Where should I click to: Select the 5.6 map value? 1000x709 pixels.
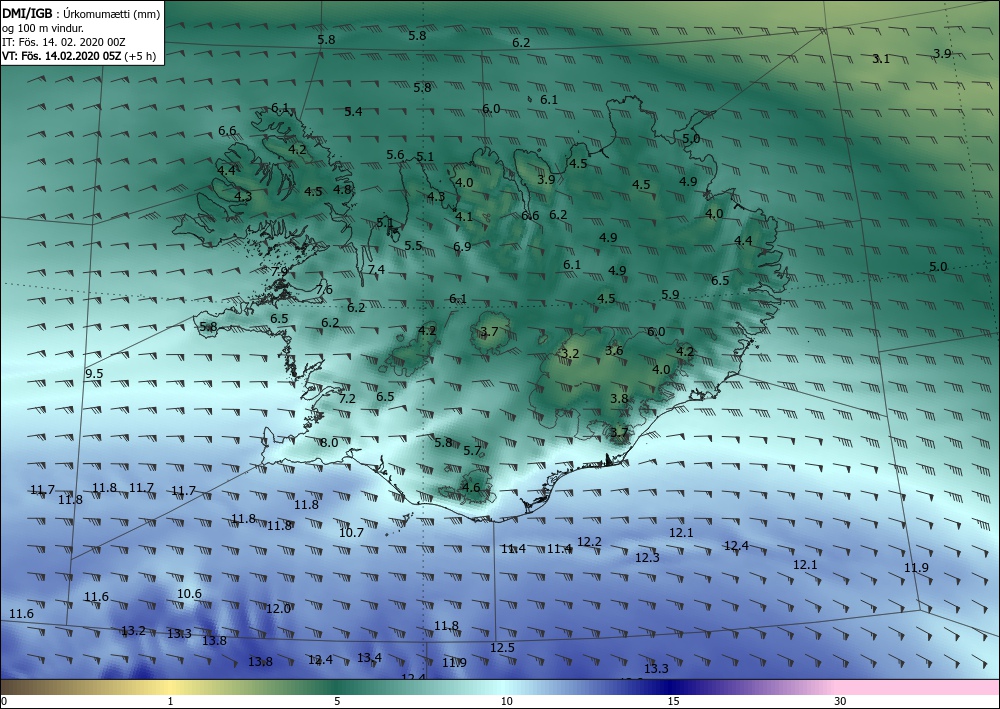(395, 154)
